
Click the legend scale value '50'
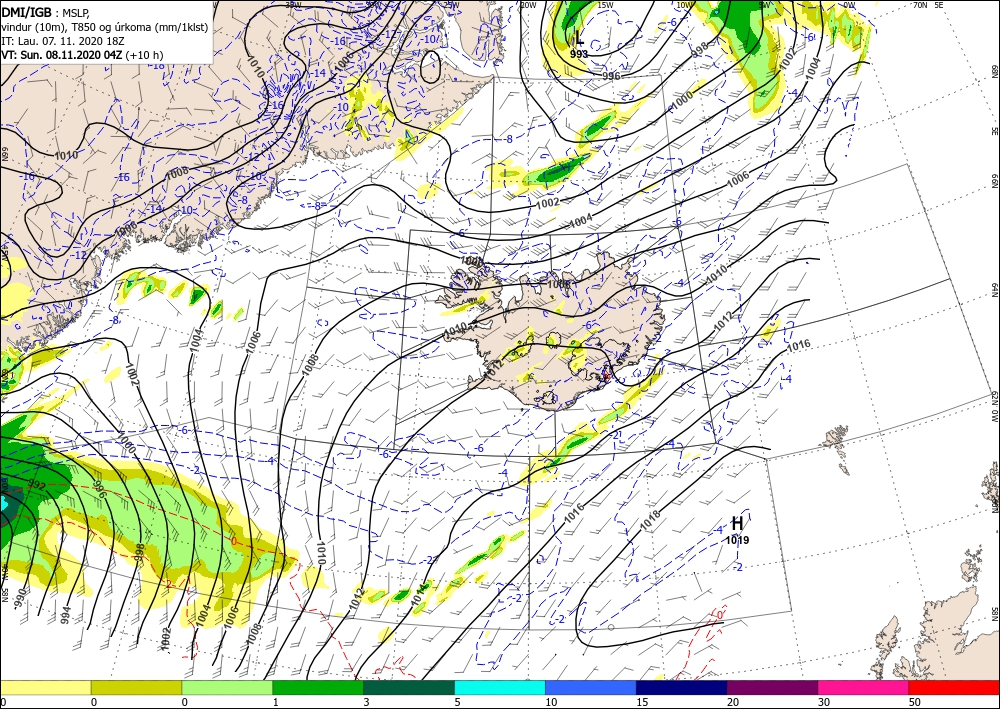click(915, 702)
